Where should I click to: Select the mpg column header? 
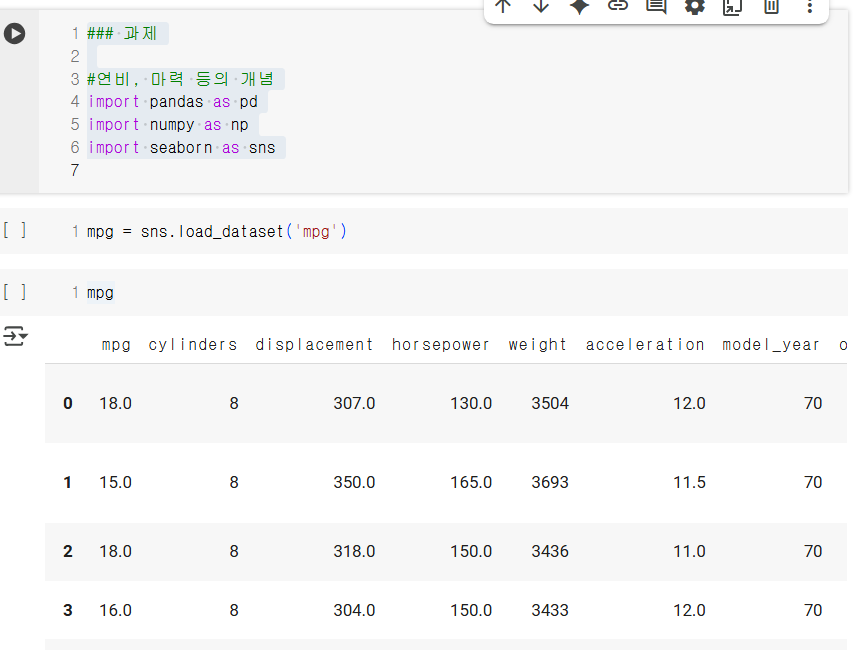click(x=116, y=344)
